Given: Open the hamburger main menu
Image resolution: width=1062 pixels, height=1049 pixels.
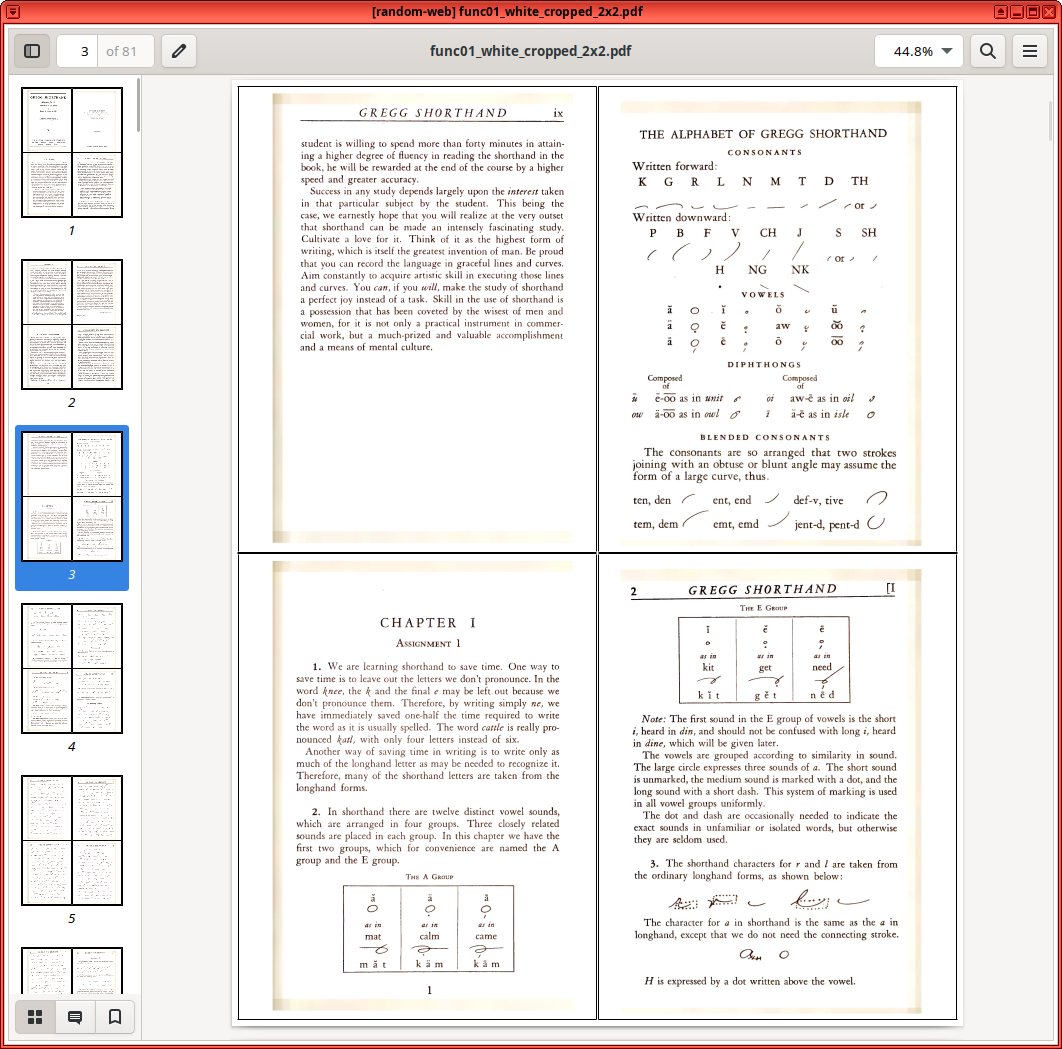Looking at the screenshot, I should pyautogui.click(x=1029, y=51).
